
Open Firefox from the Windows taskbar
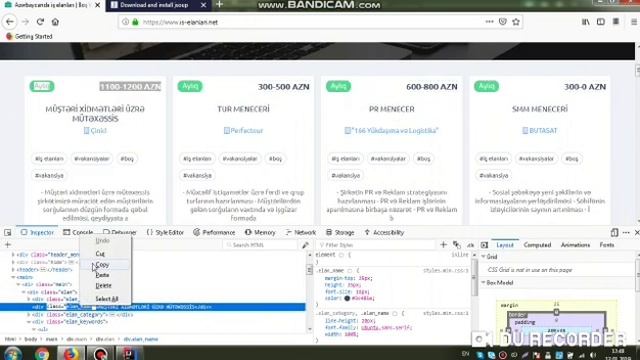pyautogui.click(x=70, y=353)
